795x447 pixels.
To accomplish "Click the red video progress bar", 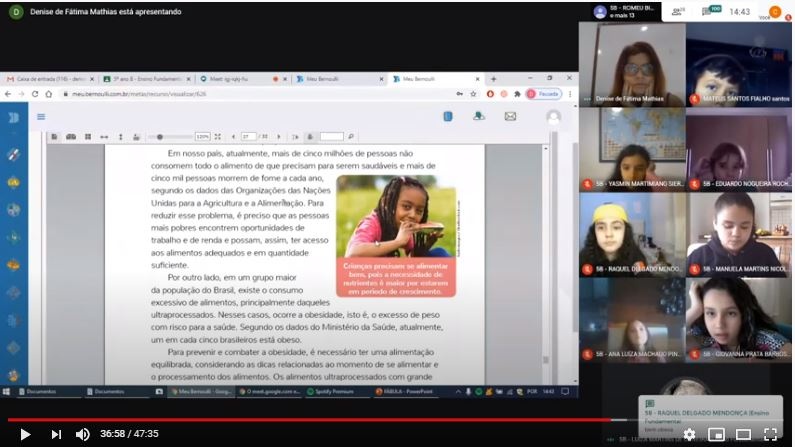I will pyautogui.click(x=309, y=420).
